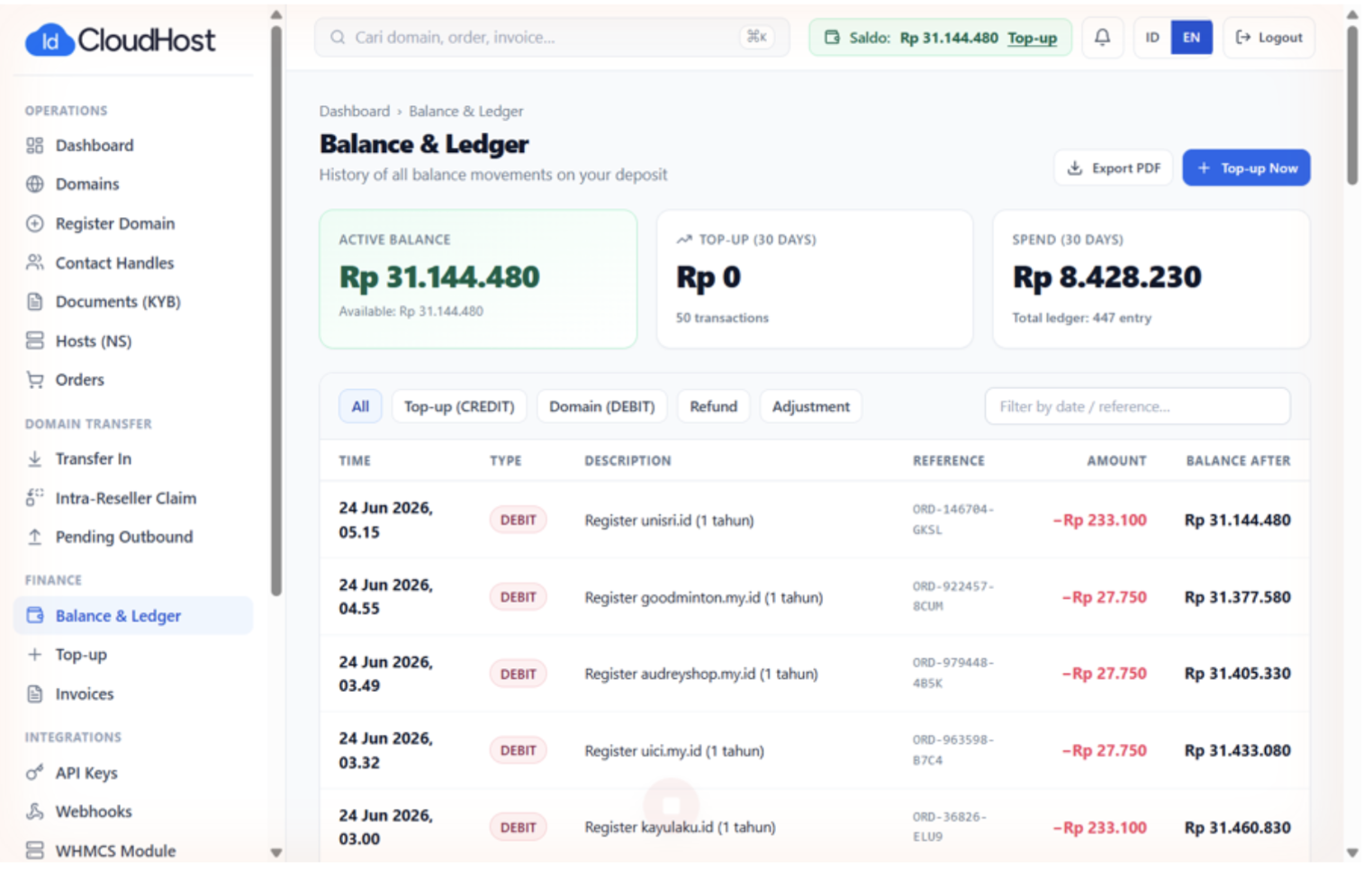Click the Register audreyshop.my.id description
The width and height of the screenshot is (1372, 879).
point(701,675)
